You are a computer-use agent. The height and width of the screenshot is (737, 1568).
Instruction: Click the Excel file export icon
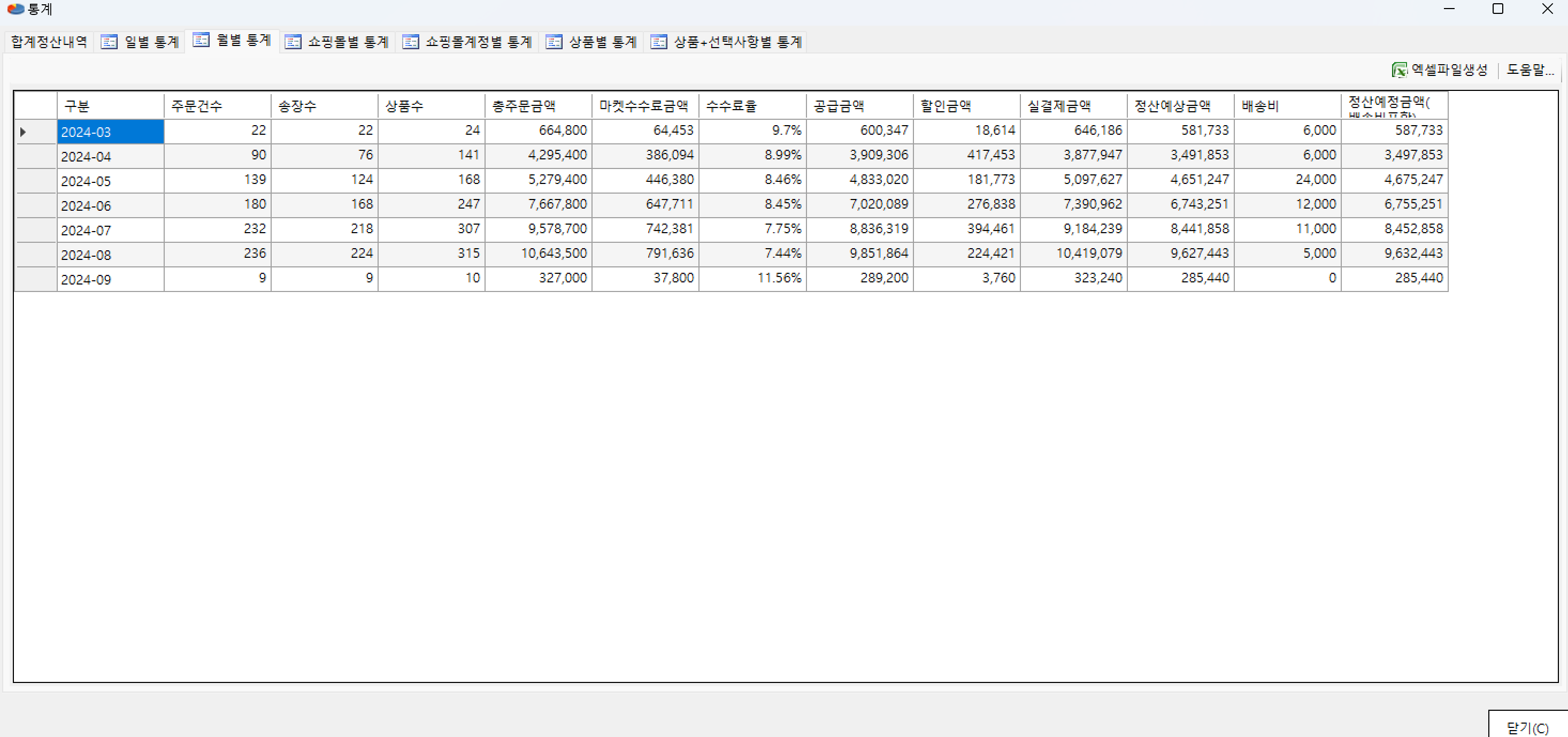[1399, 70]
